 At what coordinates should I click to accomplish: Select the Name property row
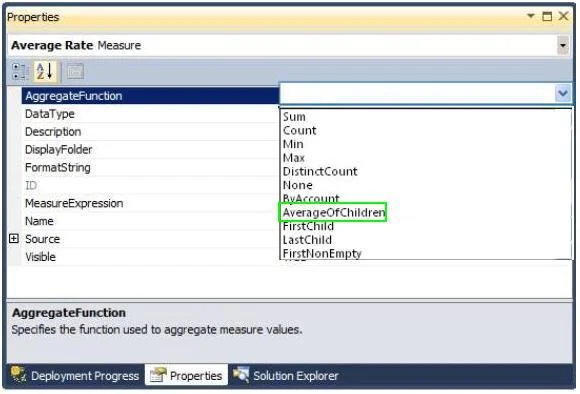151,221
